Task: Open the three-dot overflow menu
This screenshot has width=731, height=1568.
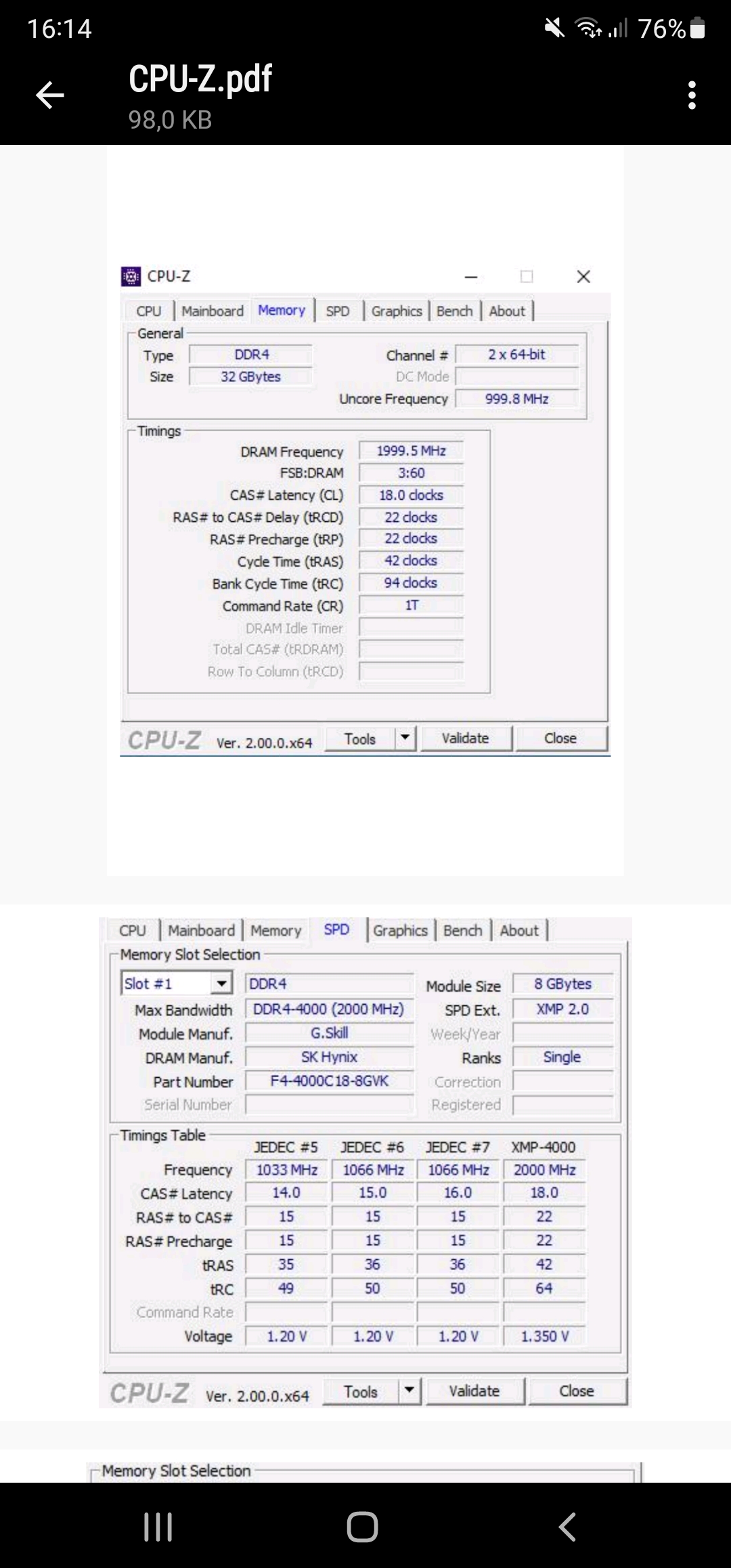Action: (691, 95)
